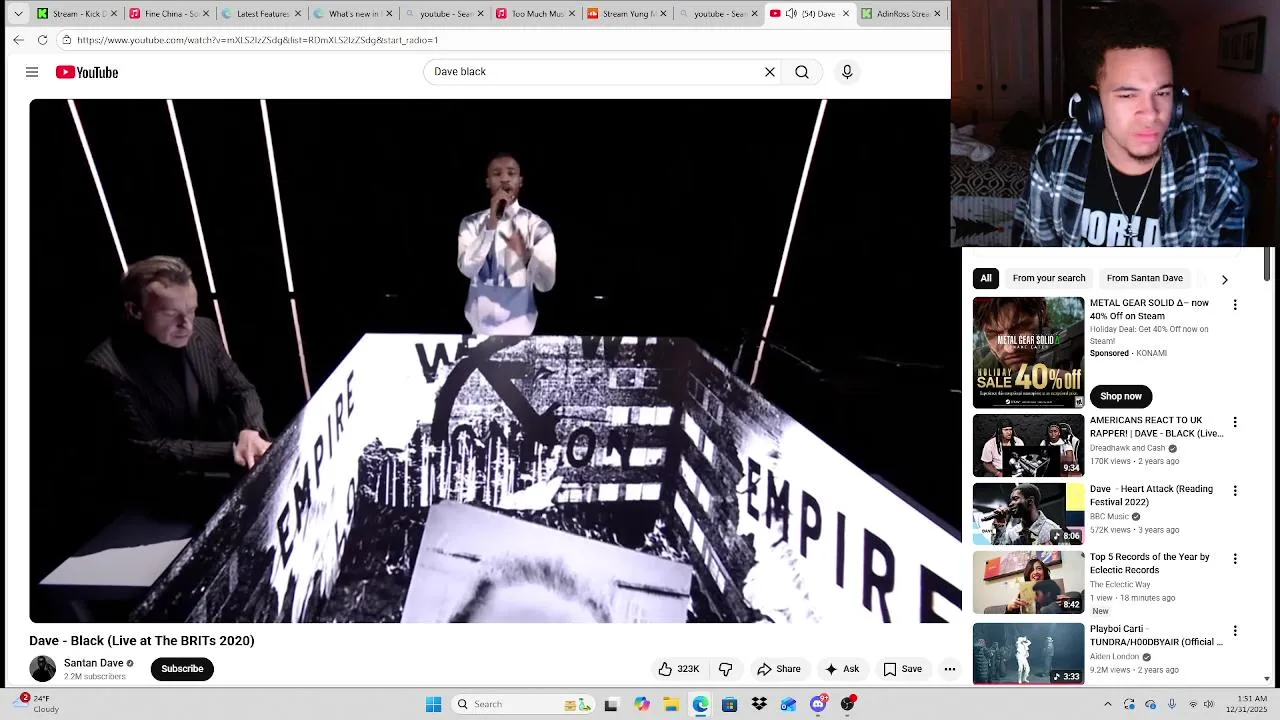The width and height of the screenshot is (1280, 720).
Task: Open more actions menu under the video
Action: tap(950, 669)
